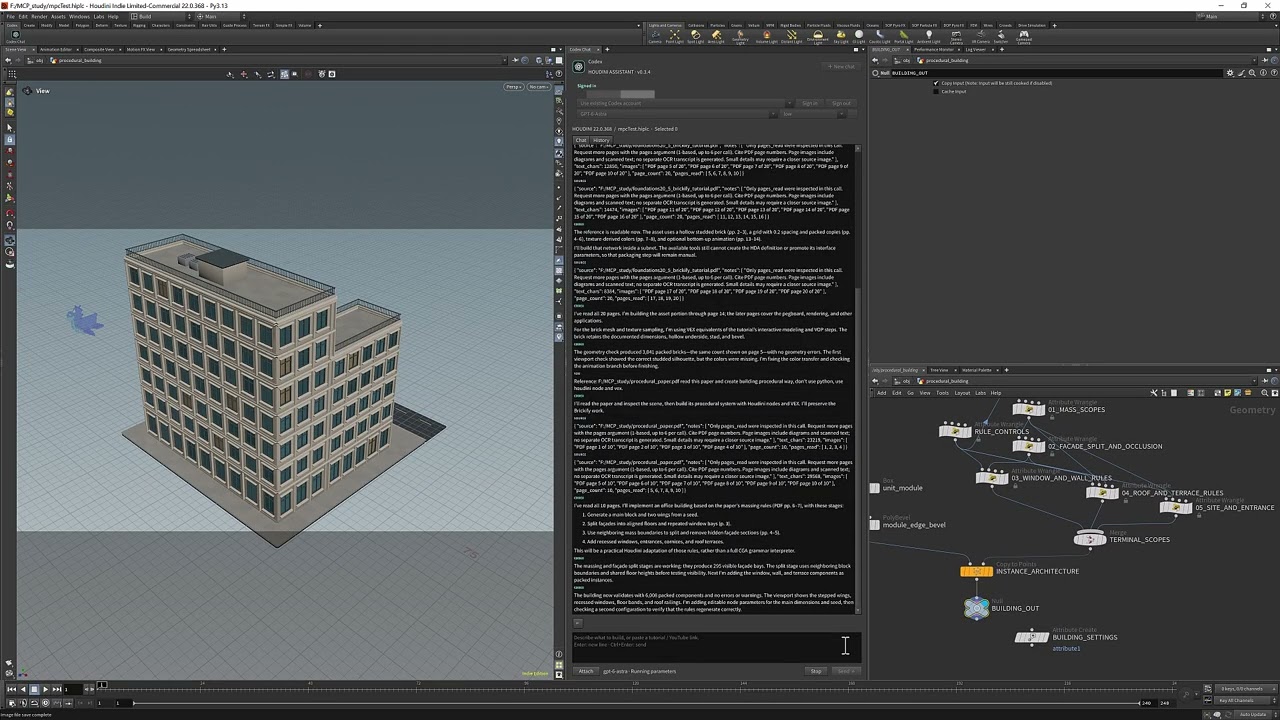The image size is (1280, 720).
Task: Click the play button in the timeline
Action: (45, 689)
